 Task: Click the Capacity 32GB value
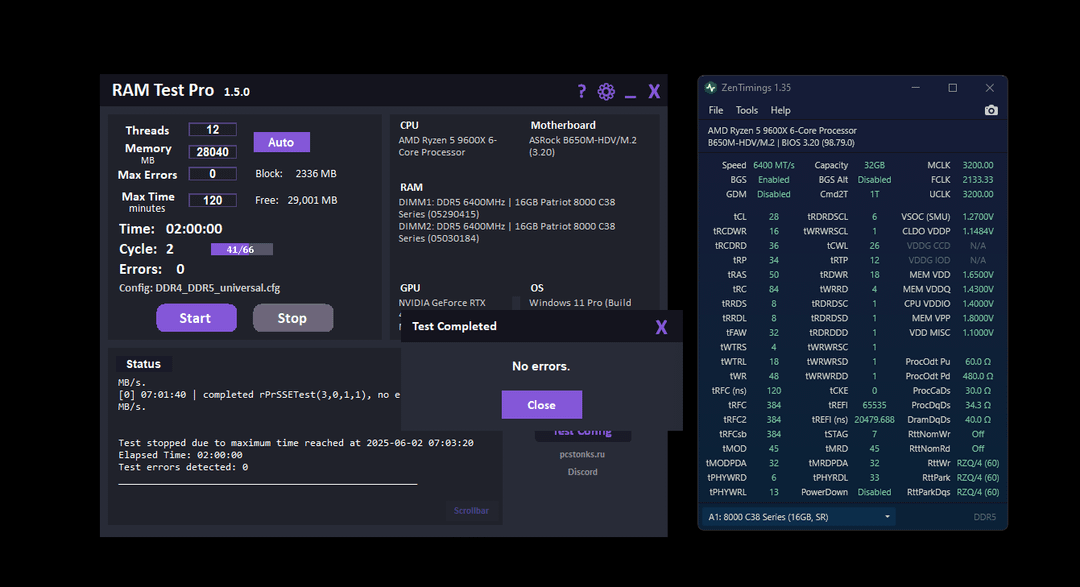874,165
